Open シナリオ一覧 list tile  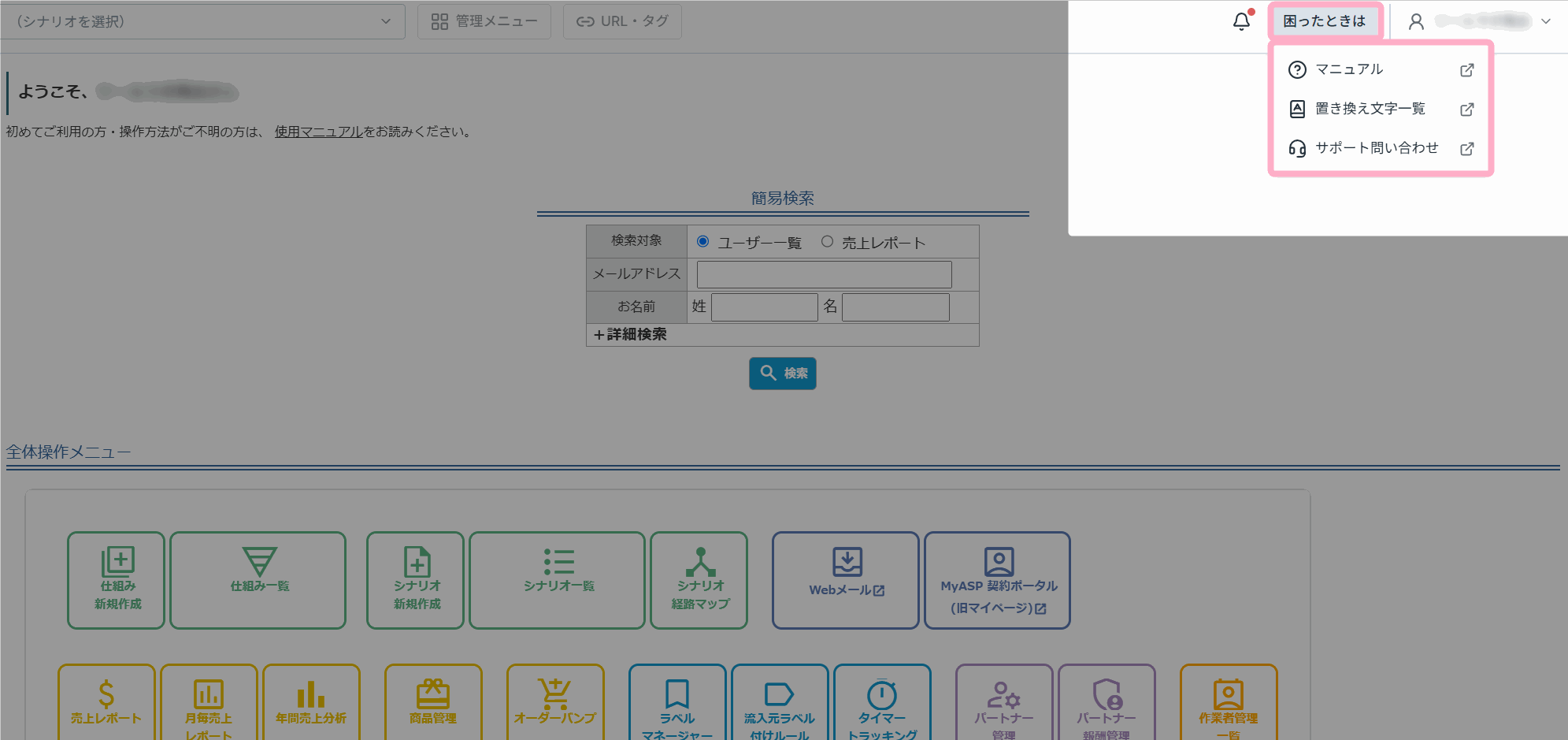(558, 580)
